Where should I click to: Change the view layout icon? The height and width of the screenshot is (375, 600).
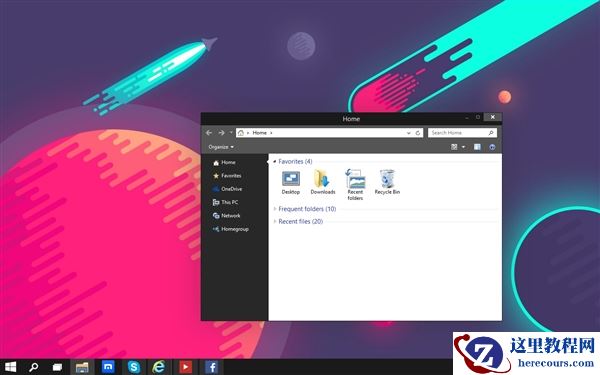454,147
